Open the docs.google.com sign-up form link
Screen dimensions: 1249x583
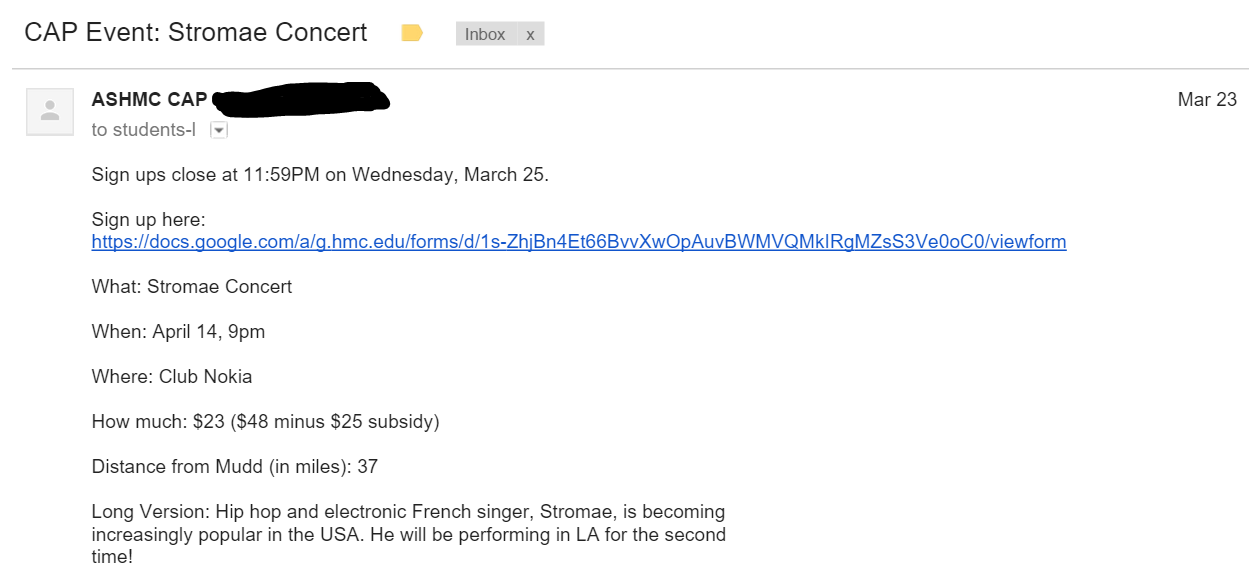point(579,242)
